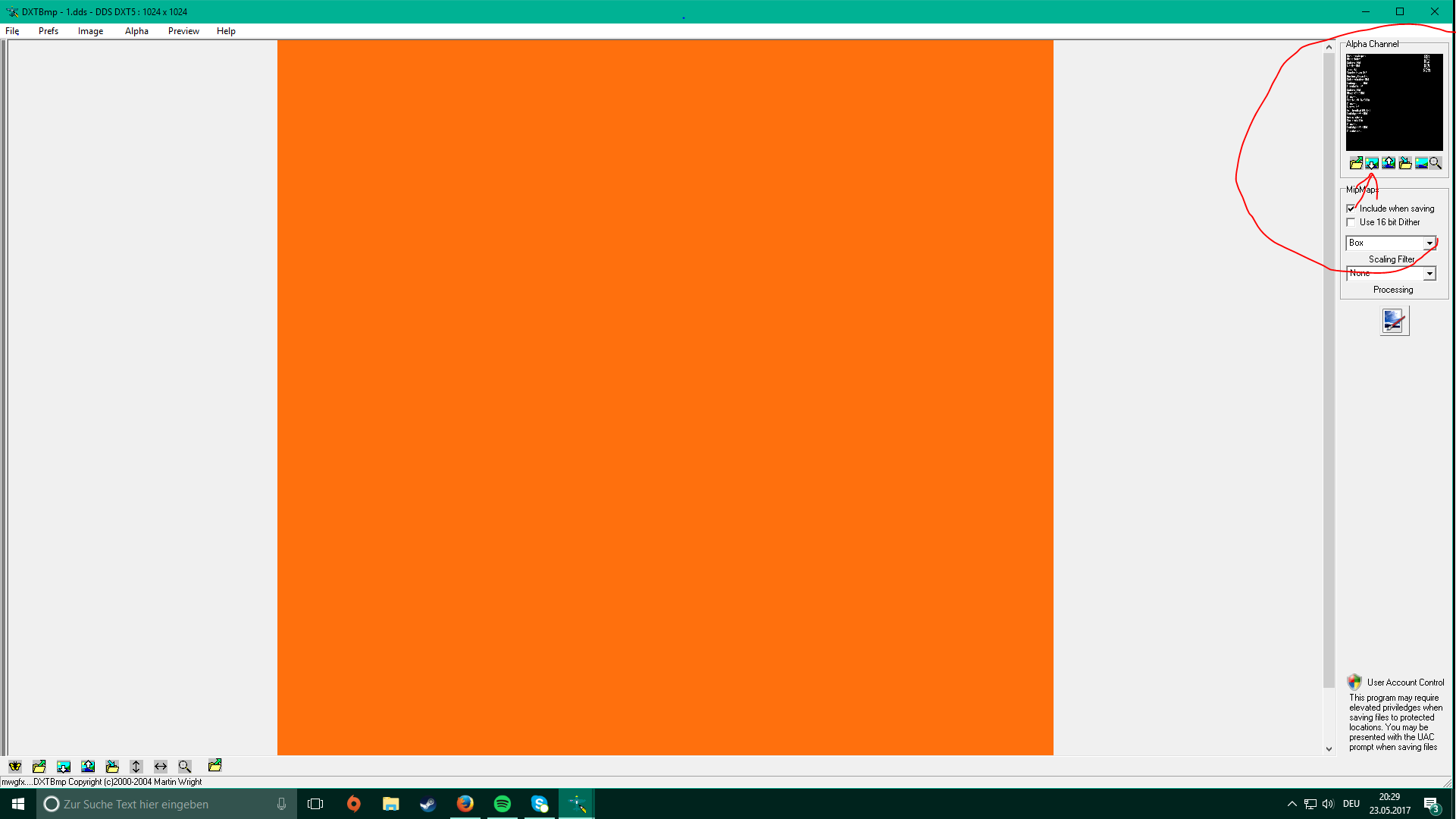The width and height of the screenshot is (1456, 819).
Task: Click the vertical flip arrow icon
Action: coord(136,767)
